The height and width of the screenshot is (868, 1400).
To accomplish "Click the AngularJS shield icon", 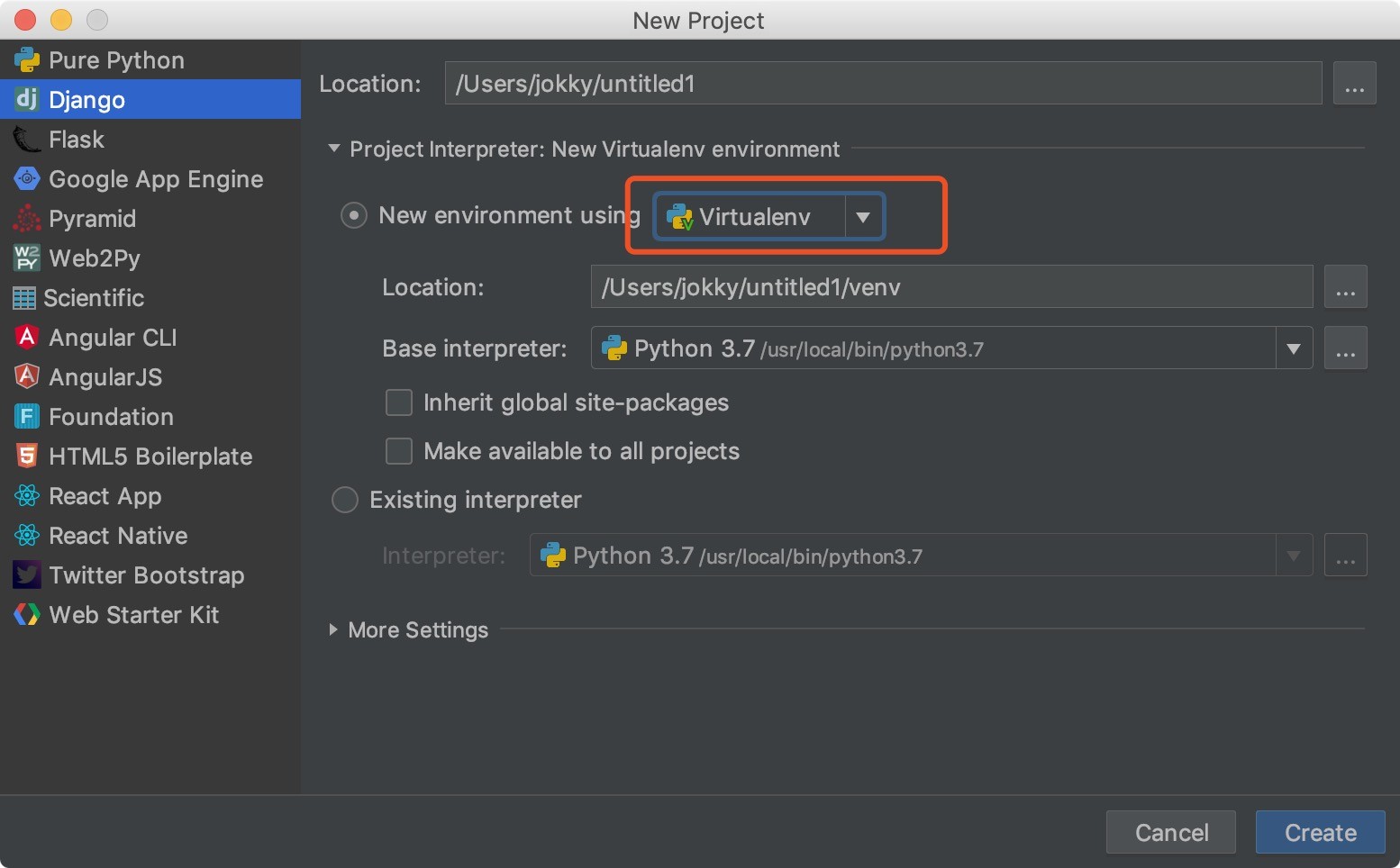I will coord(27,377).
